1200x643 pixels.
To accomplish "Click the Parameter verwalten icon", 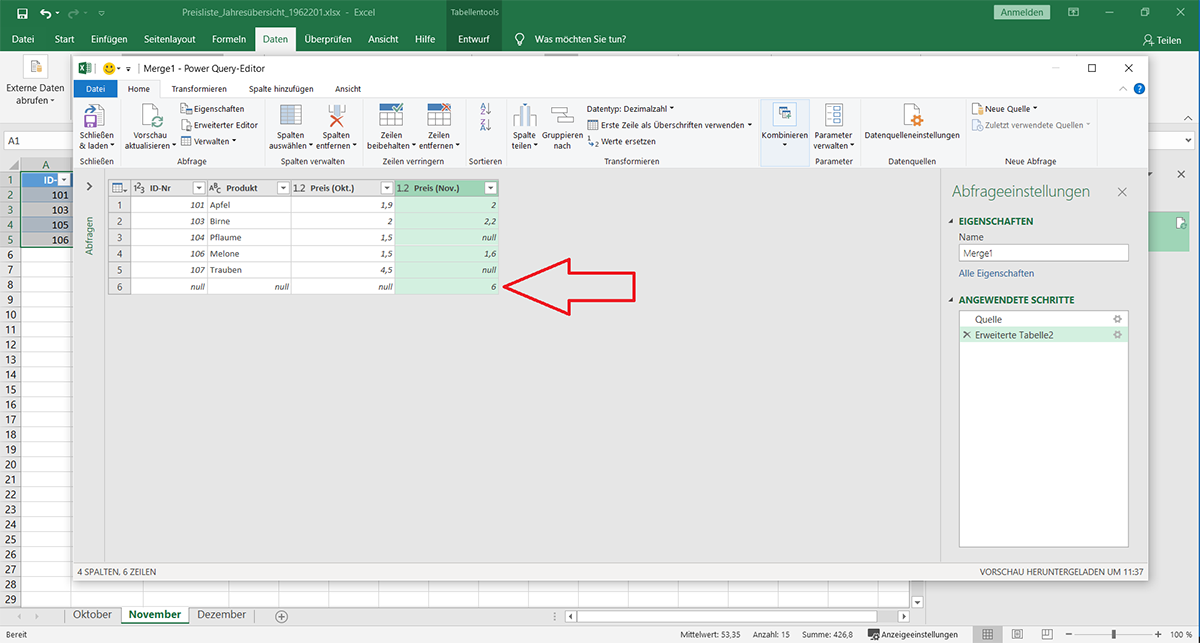I will tap(833, 115).
